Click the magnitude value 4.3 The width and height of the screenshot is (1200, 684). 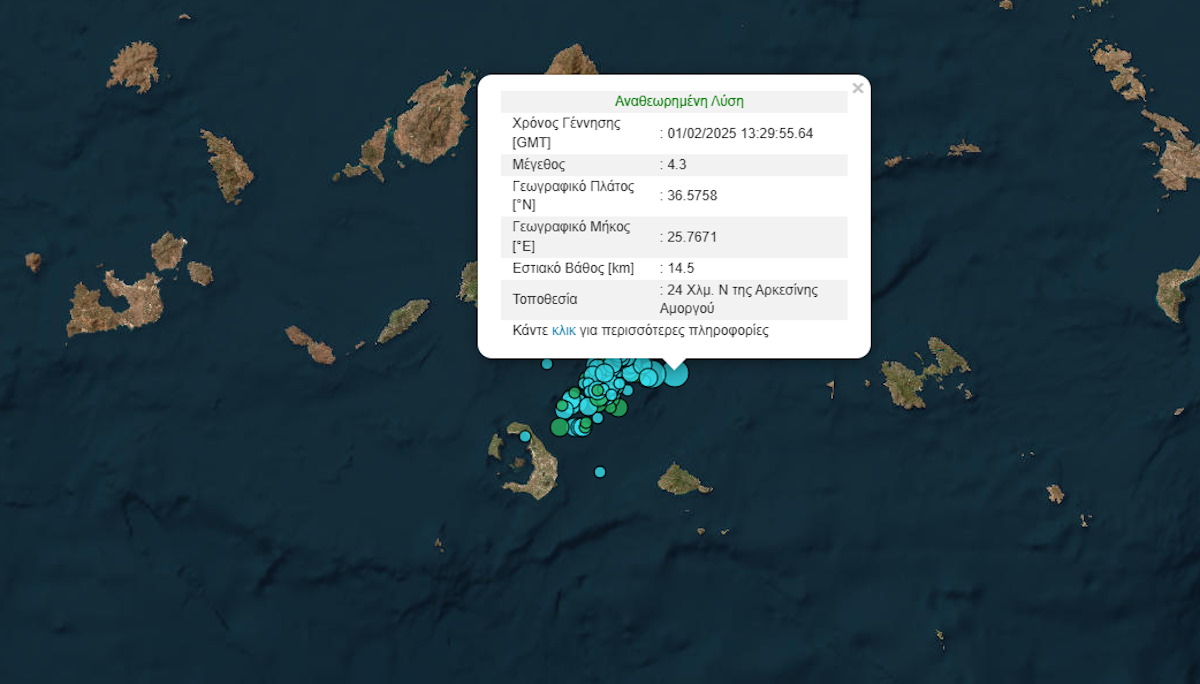(677, 164)
